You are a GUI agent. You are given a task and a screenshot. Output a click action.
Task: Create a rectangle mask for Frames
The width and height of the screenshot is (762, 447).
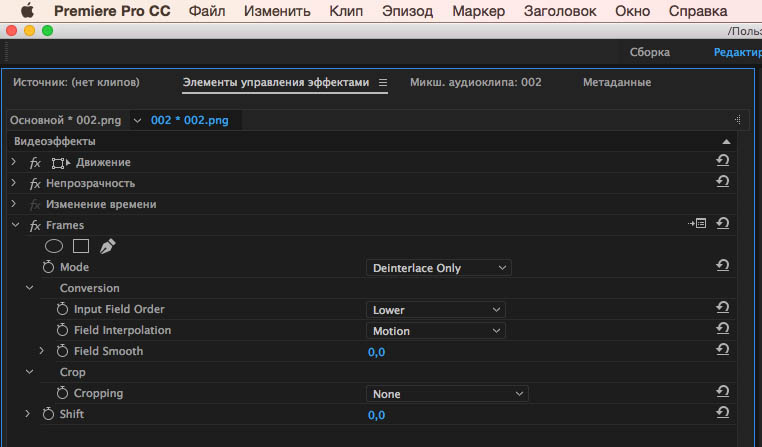(x=81, y=246)
